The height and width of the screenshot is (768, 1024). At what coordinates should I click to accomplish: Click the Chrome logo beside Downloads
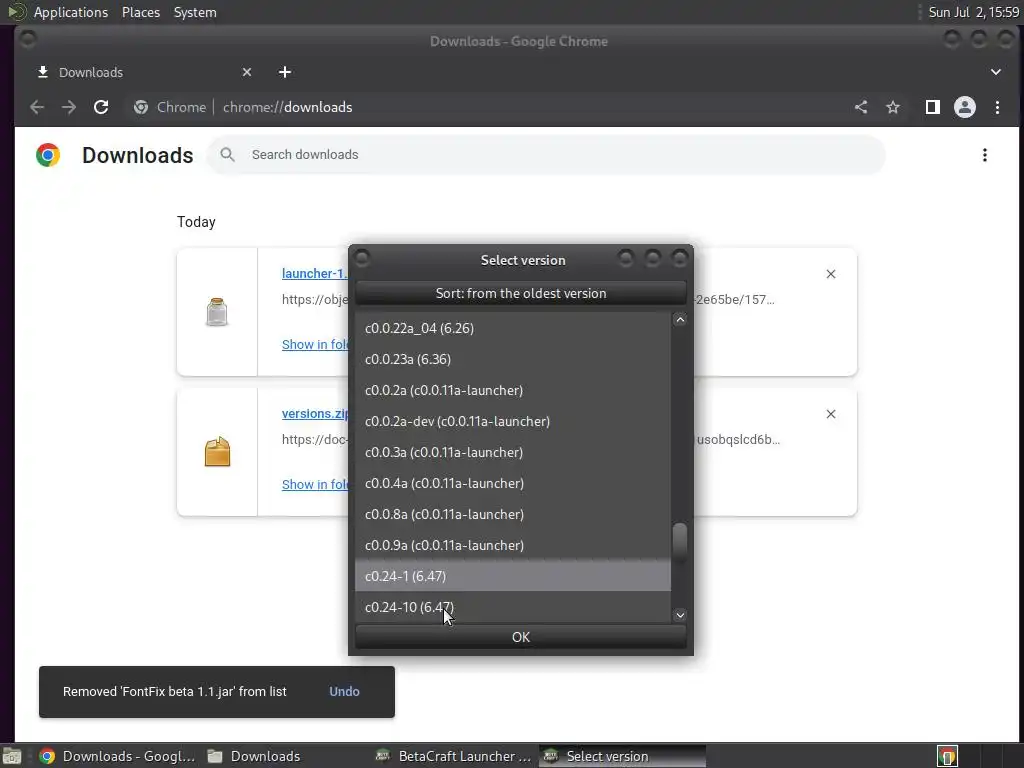(x=48, y=155)
